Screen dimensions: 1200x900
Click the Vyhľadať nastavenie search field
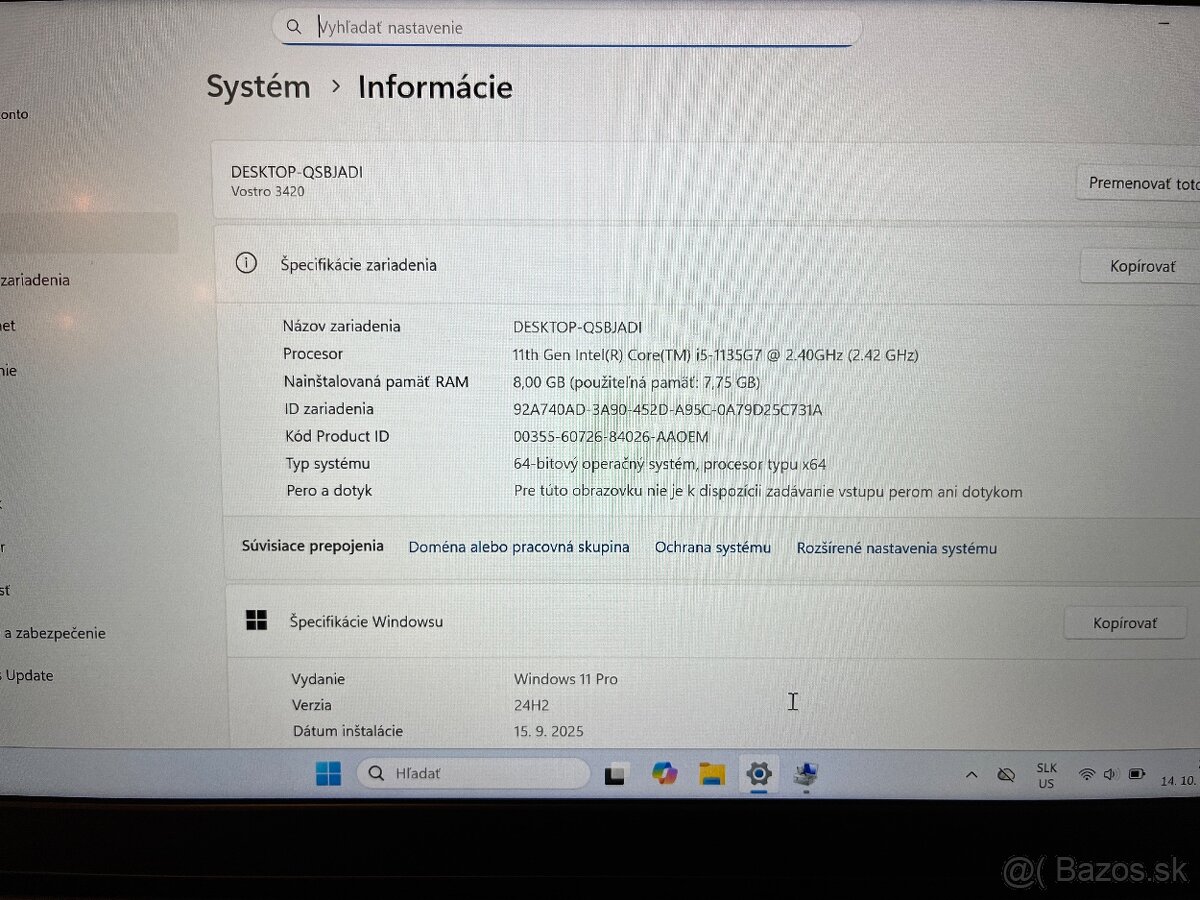568,27
